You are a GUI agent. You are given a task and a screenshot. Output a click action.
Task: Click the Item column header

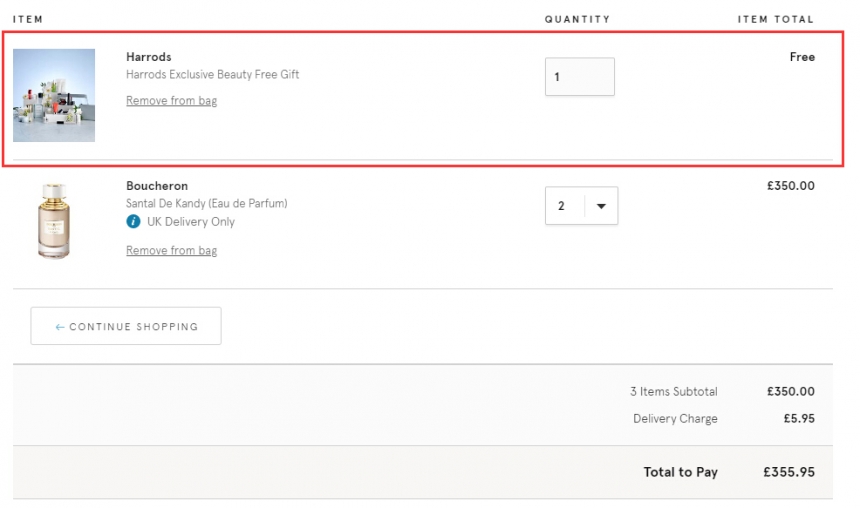27,19
